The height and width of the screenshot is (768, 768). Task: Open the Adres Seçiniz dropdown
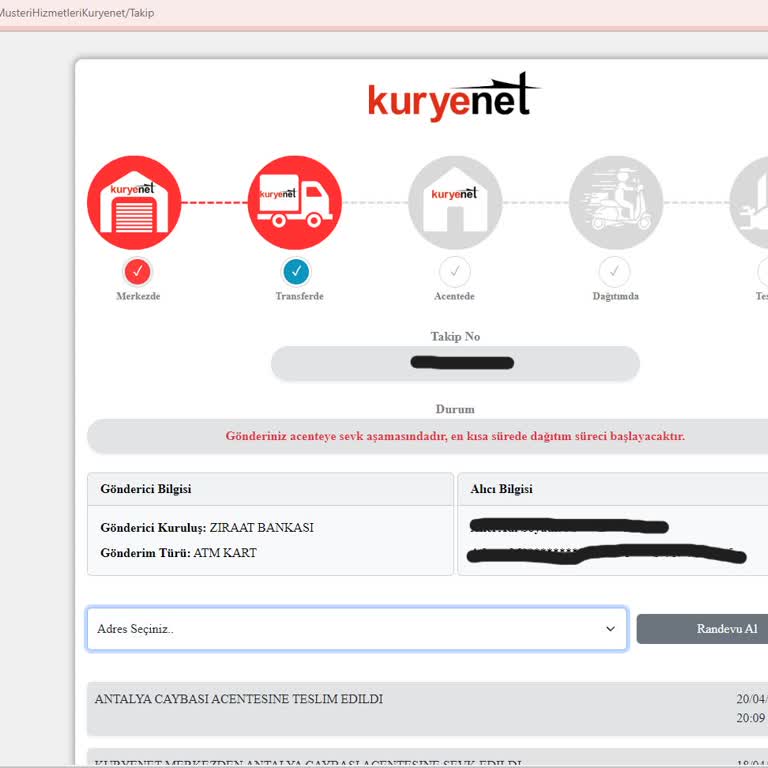pyautogui.click(x=357, y=629)
